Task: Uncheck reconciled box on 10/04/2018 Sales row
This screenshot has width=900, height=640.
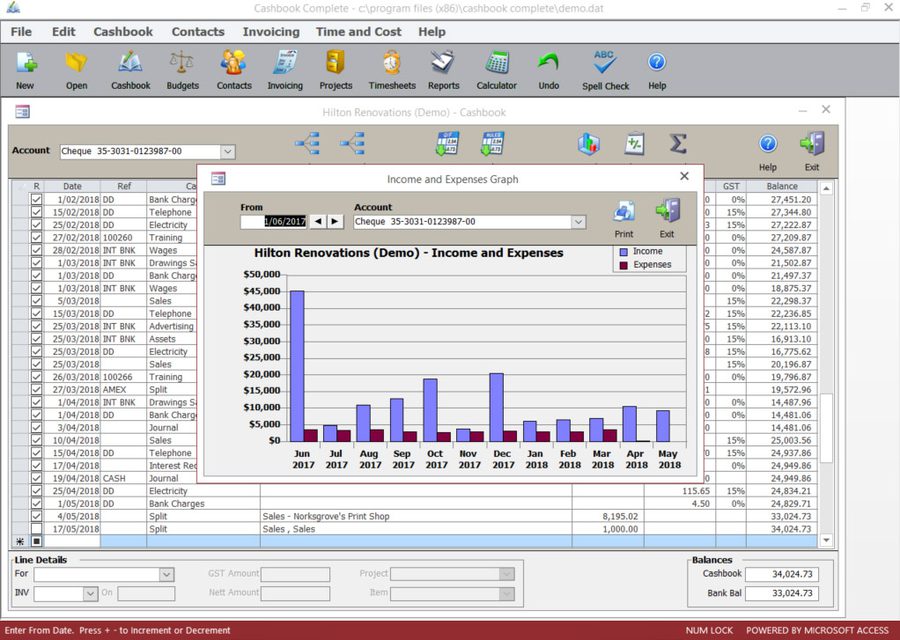Action: coord(36,440)
